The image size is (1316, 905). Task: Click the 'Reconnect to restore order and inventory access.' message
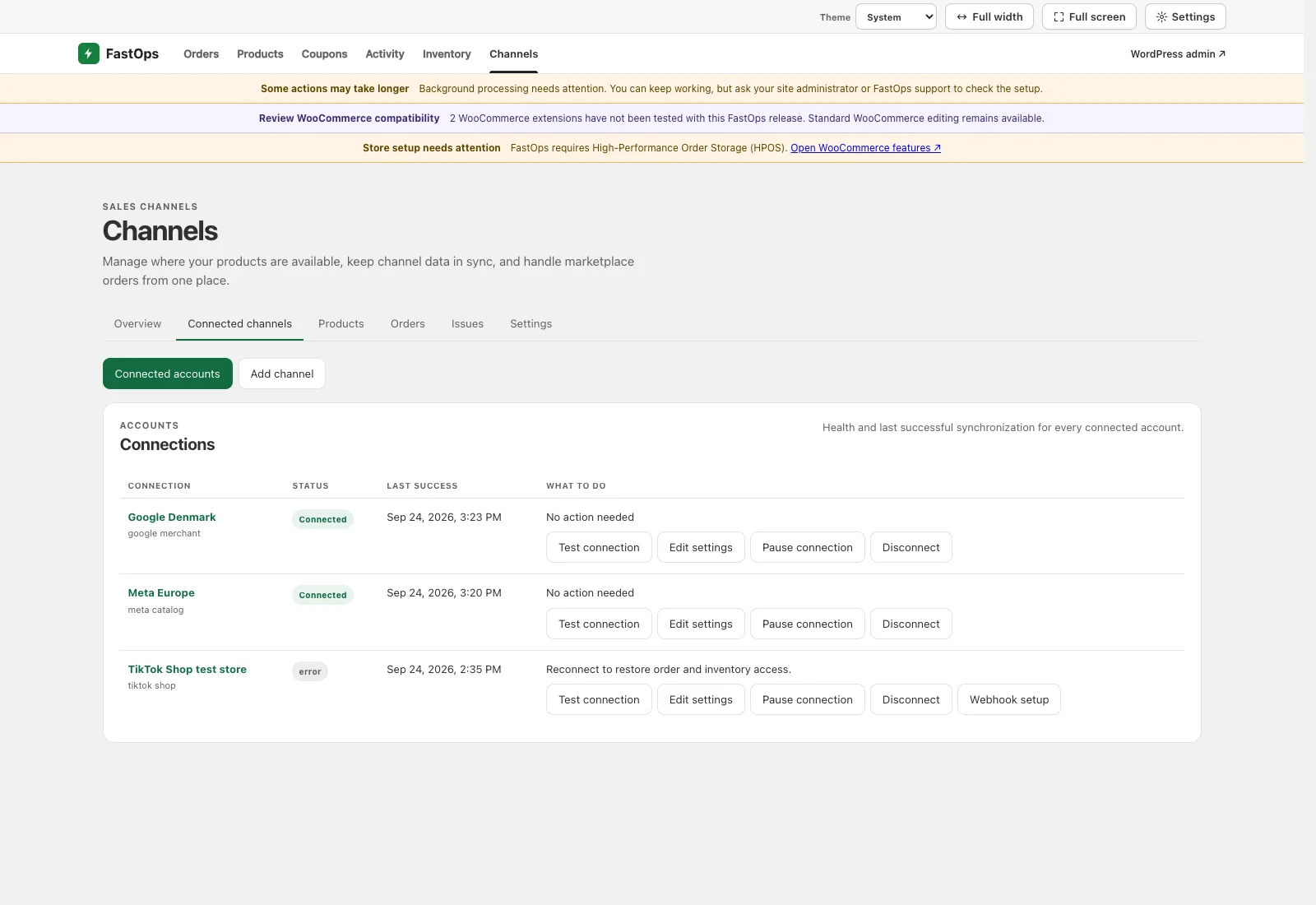point(669,670)
